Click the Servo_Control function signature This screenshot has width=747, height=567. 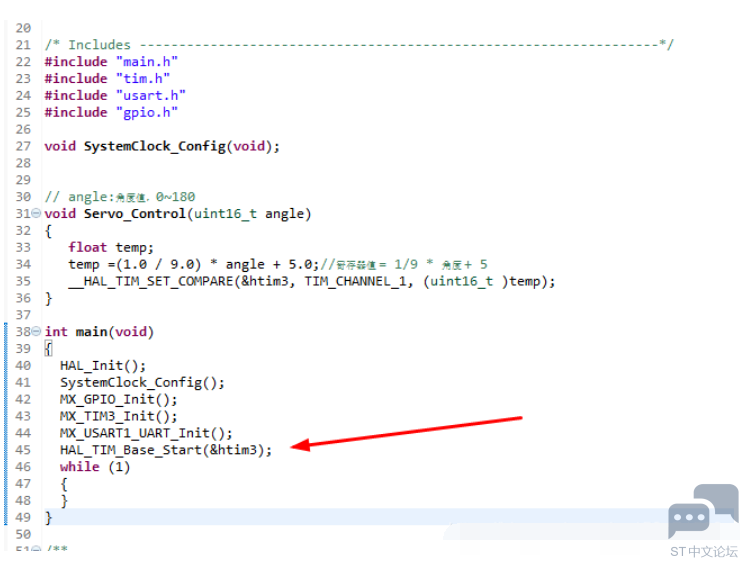pyautogui.click(x=178, y=214)
